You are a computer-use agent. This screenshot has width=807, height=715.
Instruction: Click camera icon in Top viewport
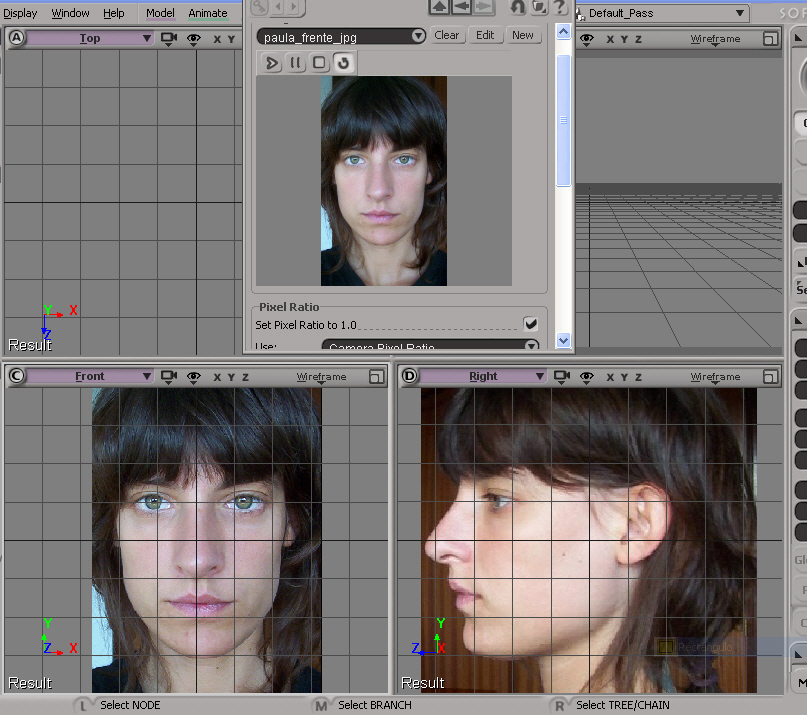click(169, 39)
